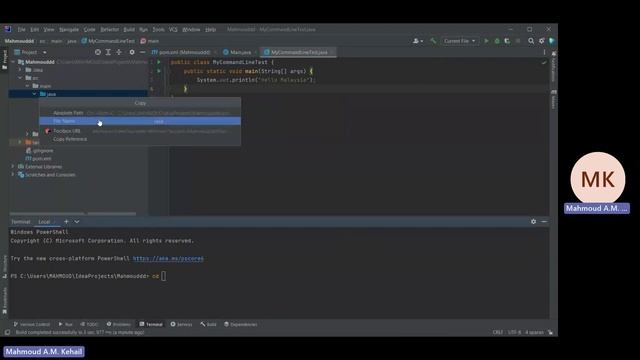Click the run with coverage icon

point(507,41)
